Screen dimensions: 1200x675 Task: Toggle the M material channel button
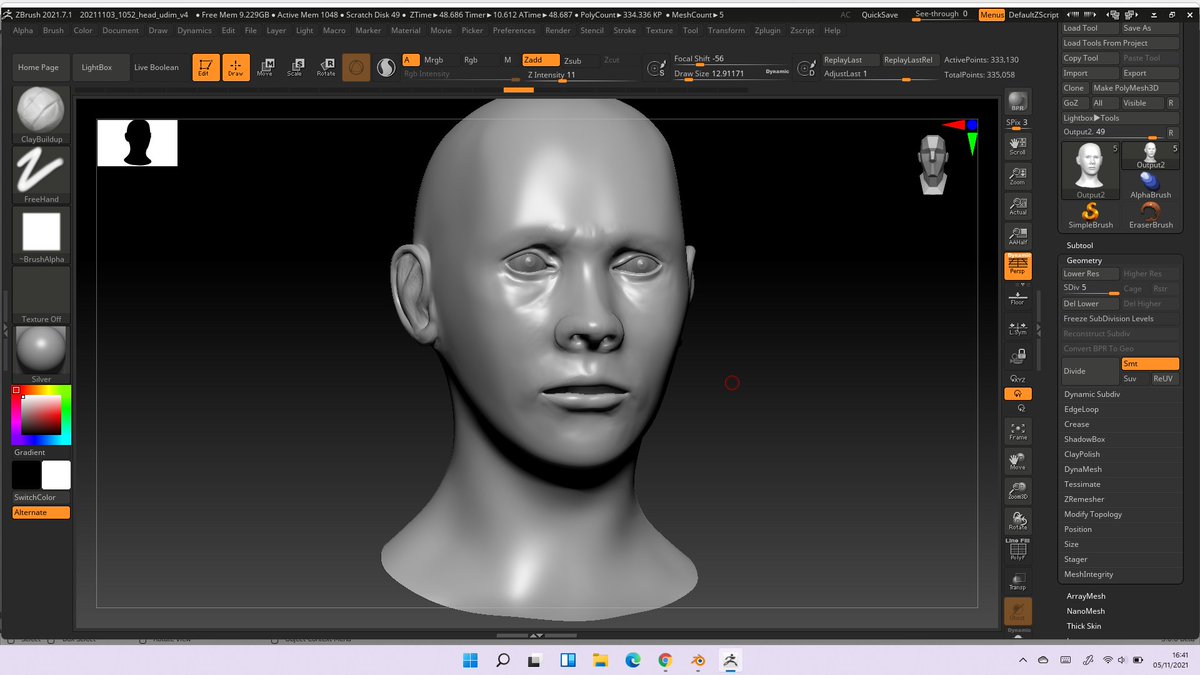[x=507, y=60]
